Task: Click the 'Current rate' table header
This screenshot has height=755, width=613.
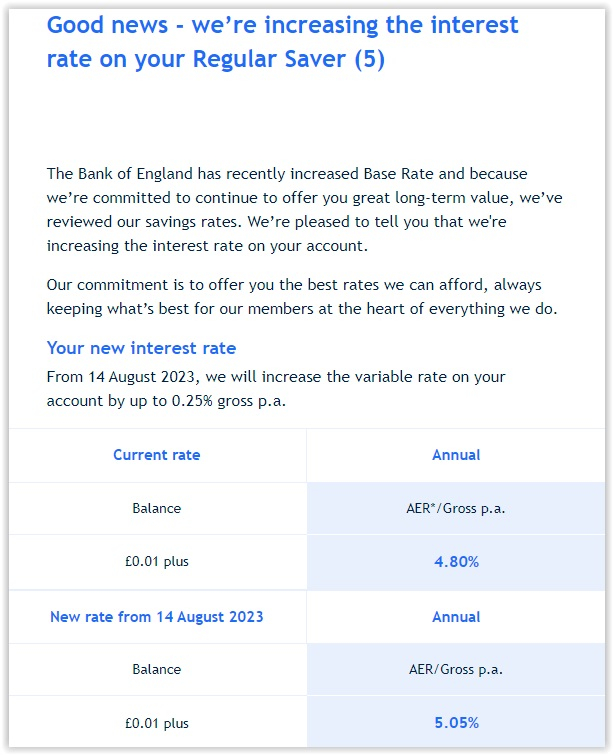Action: [x=157, y=455]
